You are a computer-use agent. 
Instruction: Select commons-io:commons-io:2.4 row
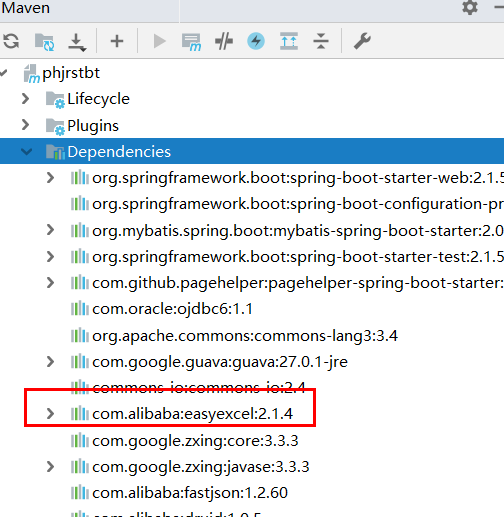252,387
